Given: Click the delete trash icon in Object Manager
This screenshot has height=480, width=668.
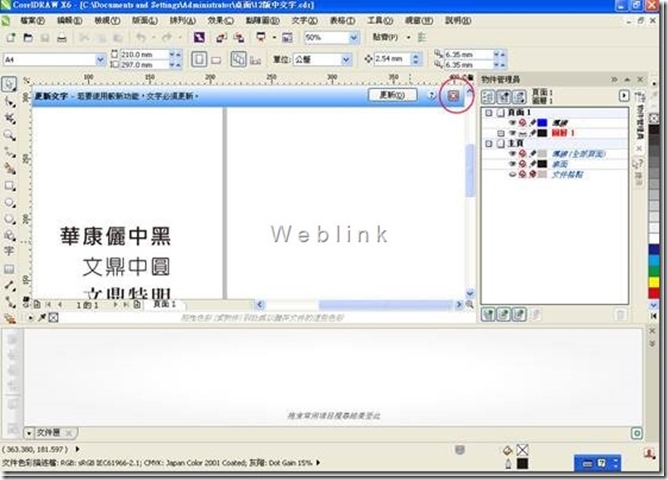Looking at the screenshot, I should point(620,315).
